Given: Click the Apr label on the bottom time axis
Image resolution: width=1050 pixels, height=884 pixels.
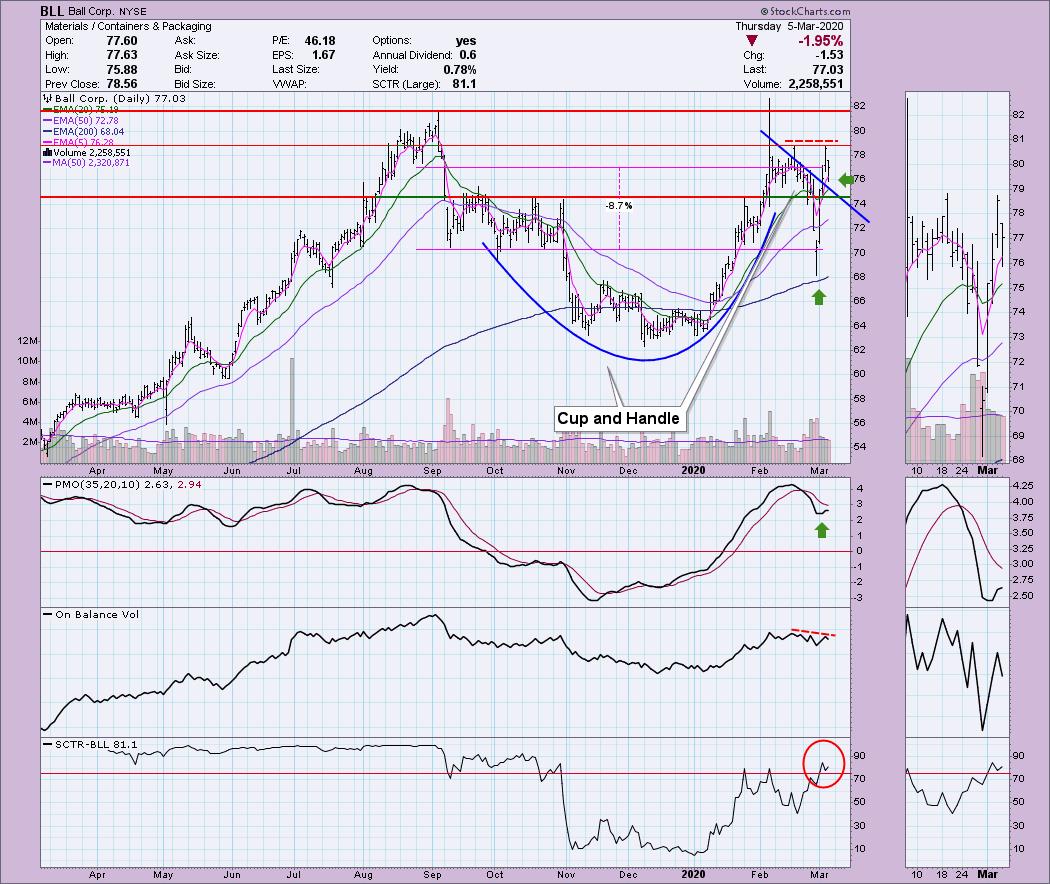Looking at the screenshot, I should [97, 874].
